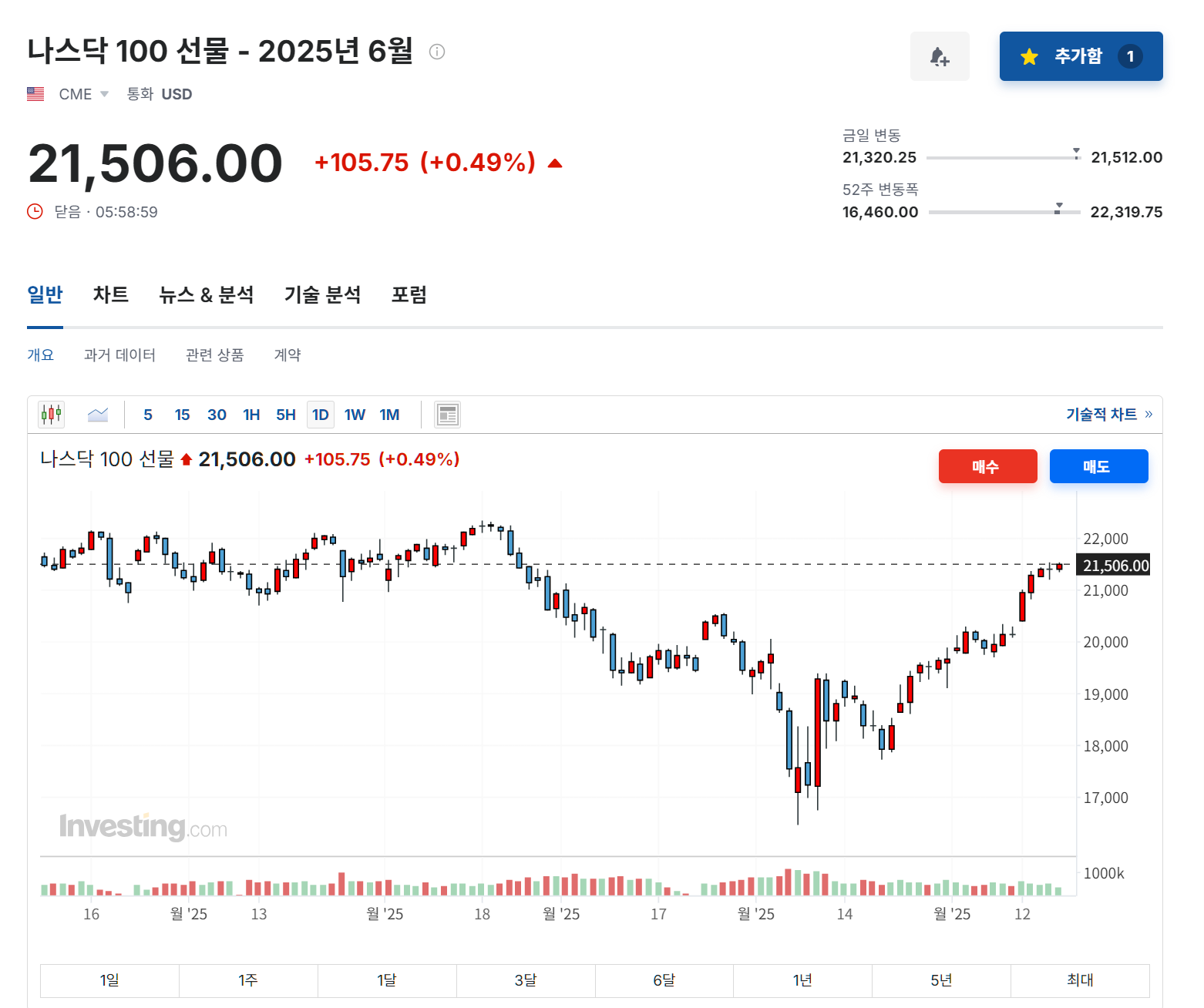Image resolution: width=1204 pixels, height=1008 pixels.
Task: Switch to line chart view icon
Action: [x=98, y=414]
